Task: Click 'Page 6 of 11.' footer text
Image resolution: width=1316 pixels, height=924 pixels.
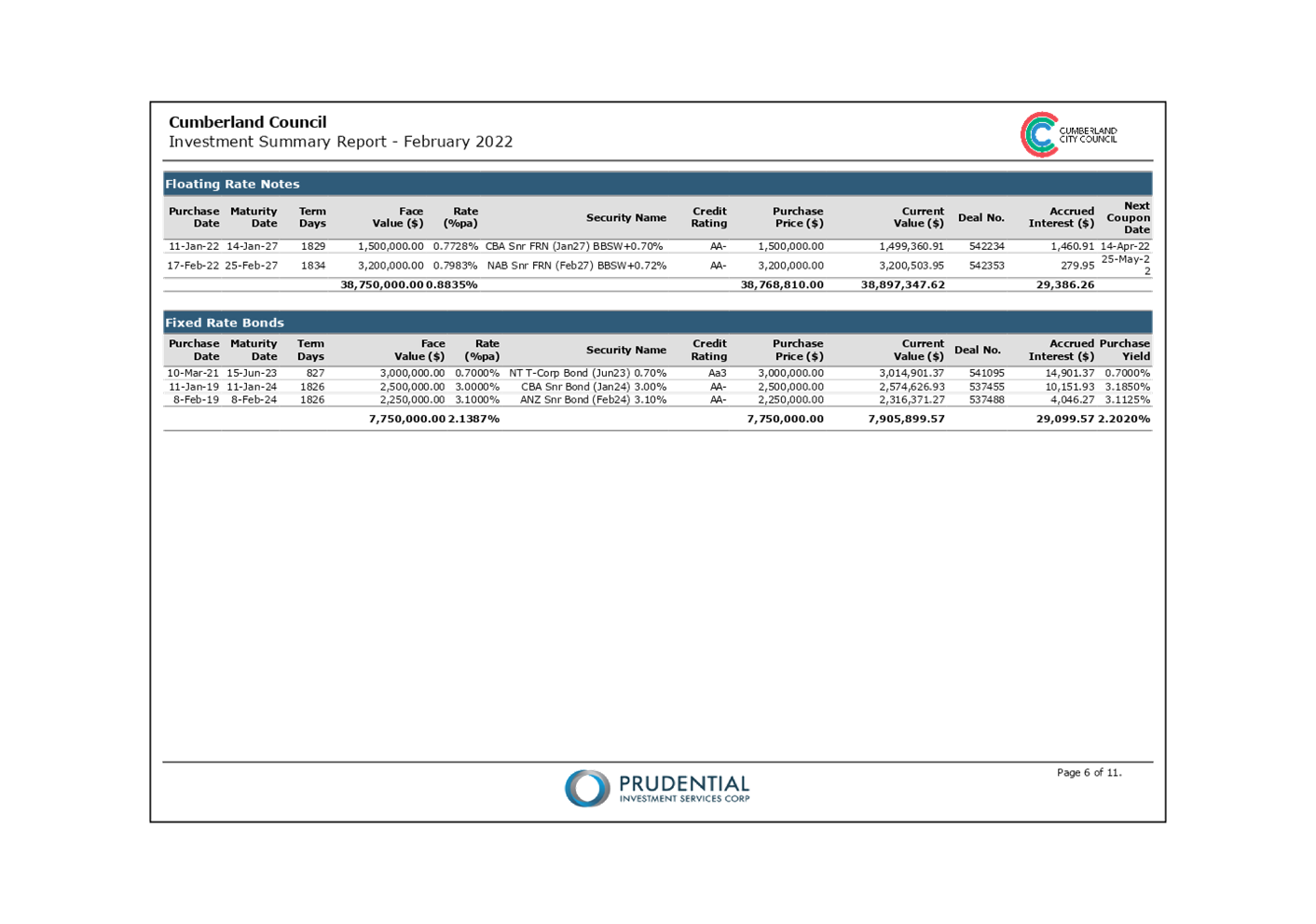Action: click(x=1090, y=772)
